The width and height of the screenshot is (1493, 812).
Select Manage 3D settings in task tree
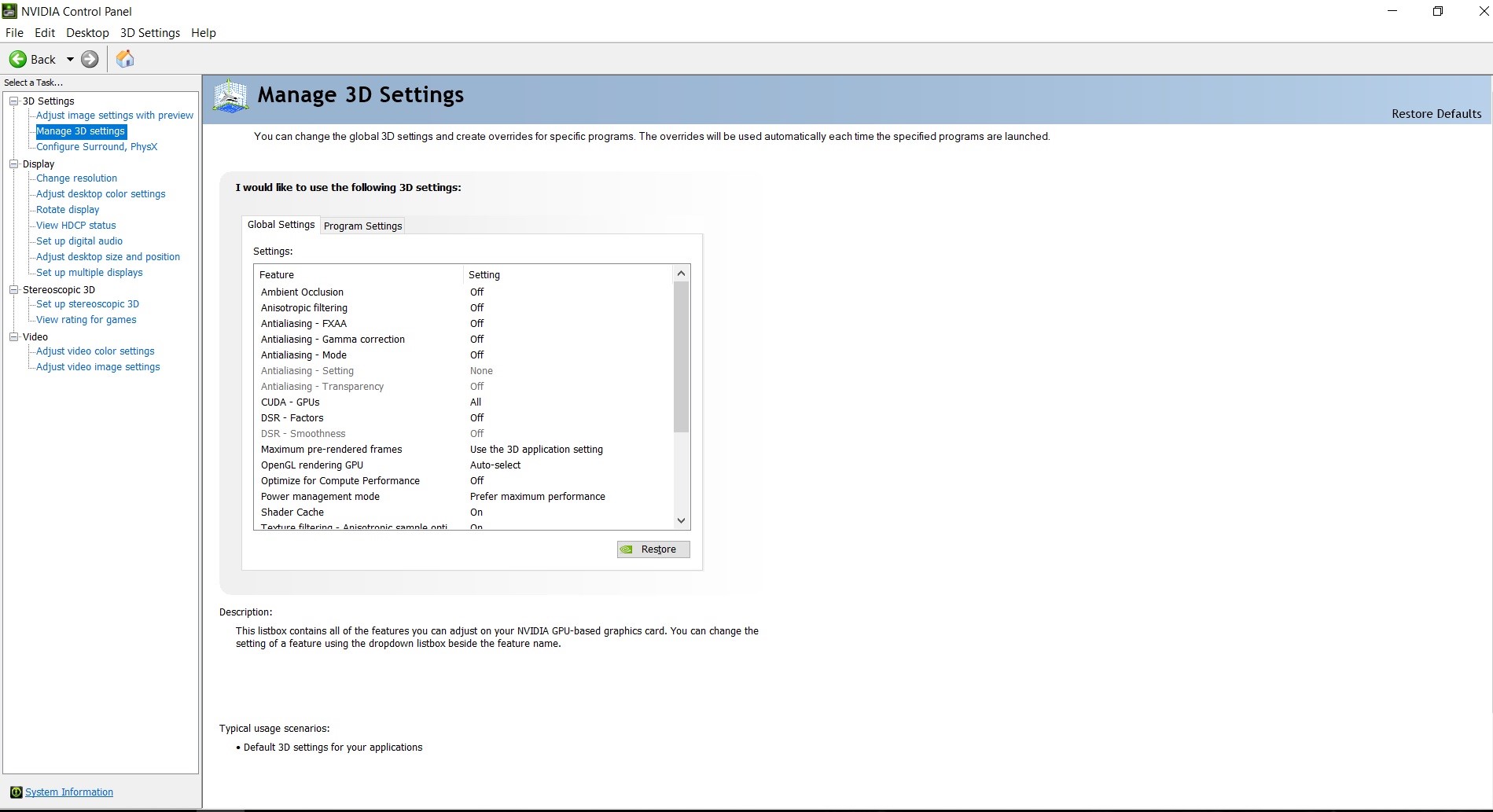[81, 131]
